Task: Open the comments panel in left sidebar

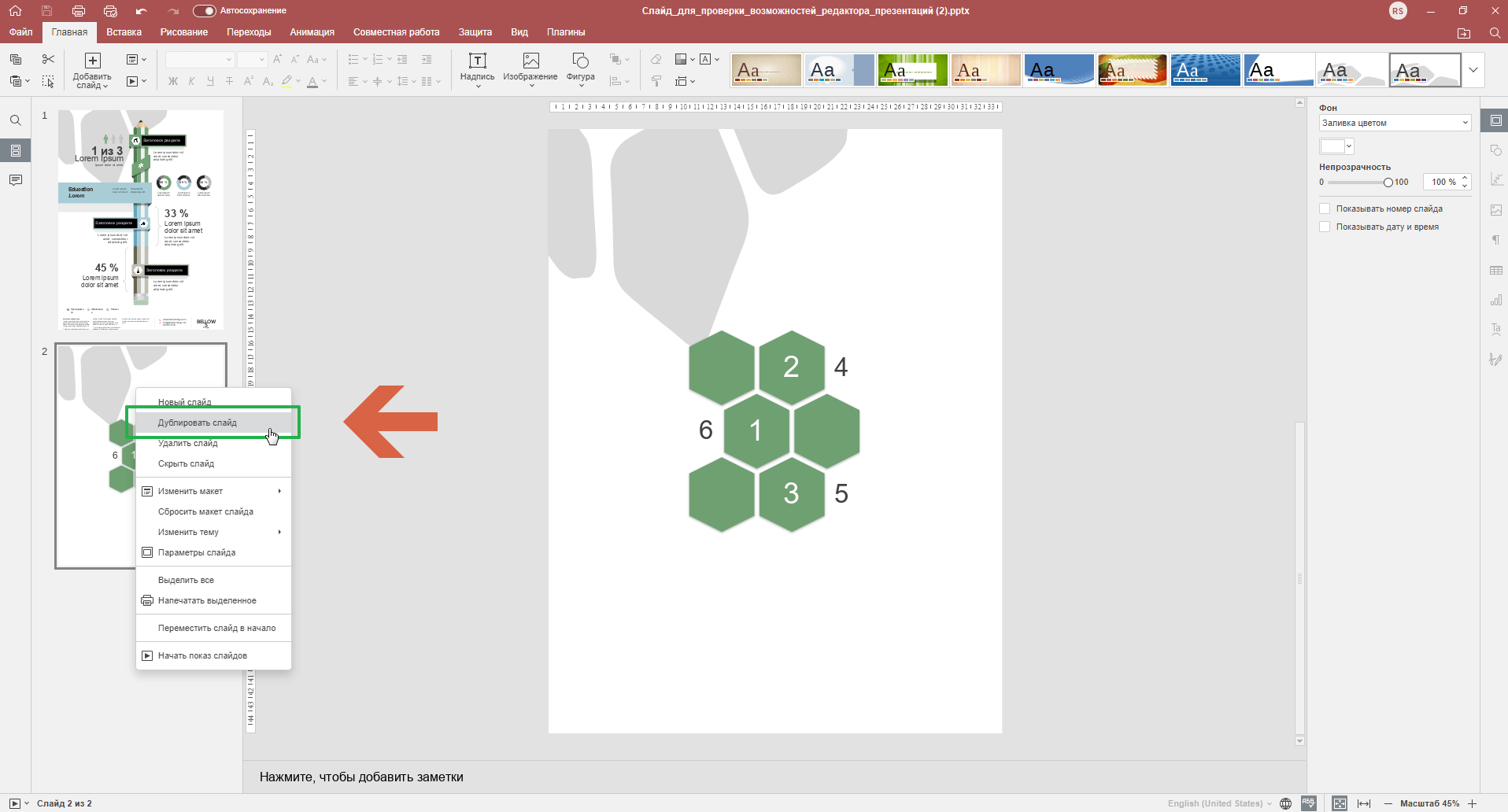Action: [15, 180]
